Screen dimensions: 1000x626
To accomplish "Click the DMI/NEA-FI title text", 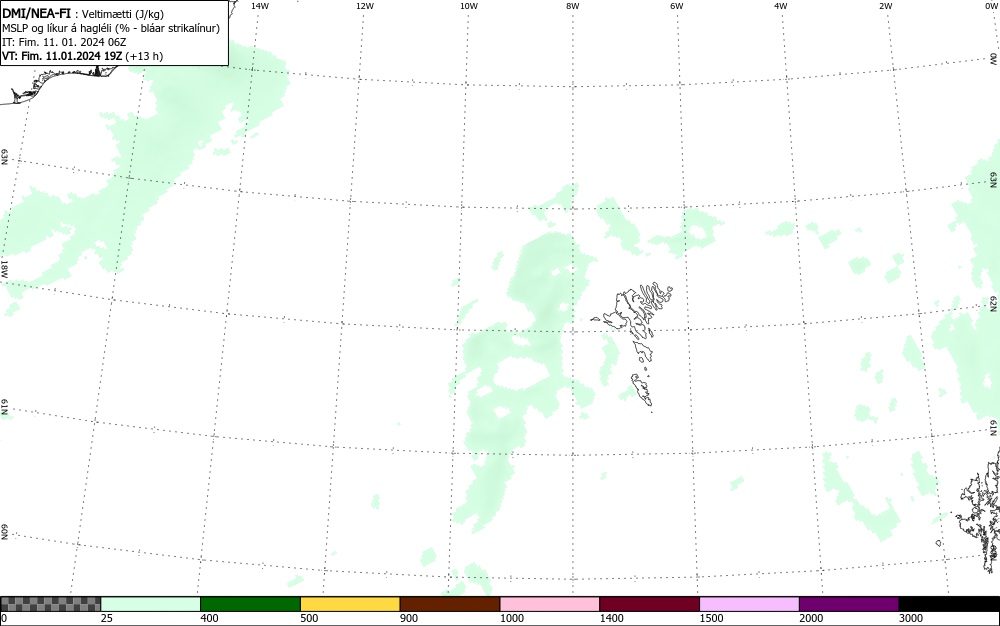I will tap(36, 14).
